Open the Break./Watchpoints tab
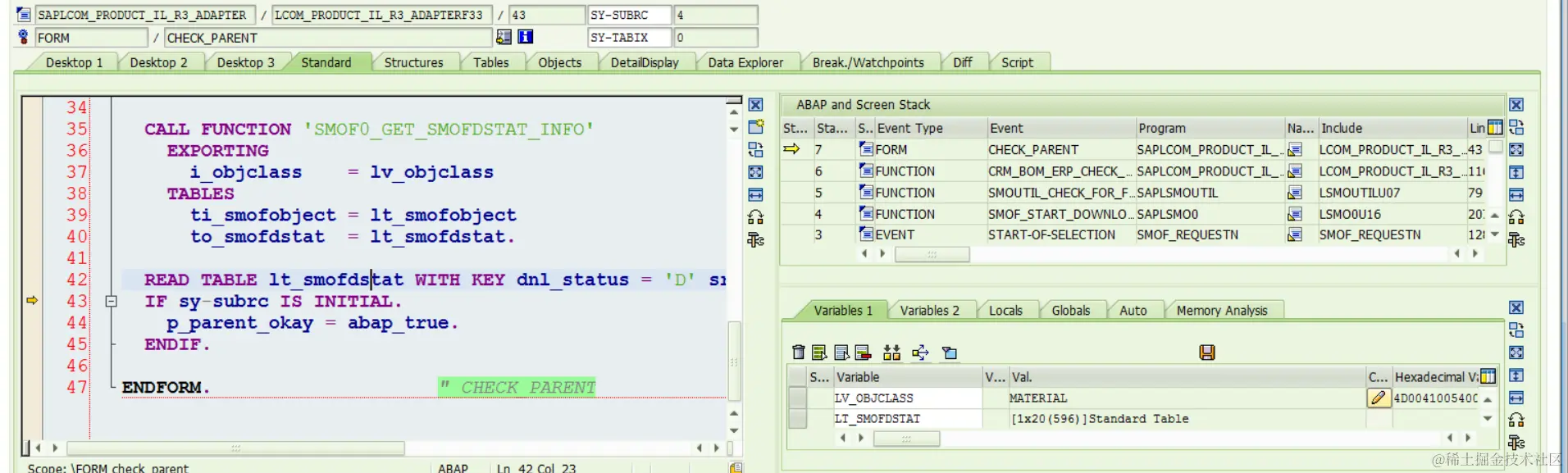This screenshot has height=473, width=1568. click(868, 62)
